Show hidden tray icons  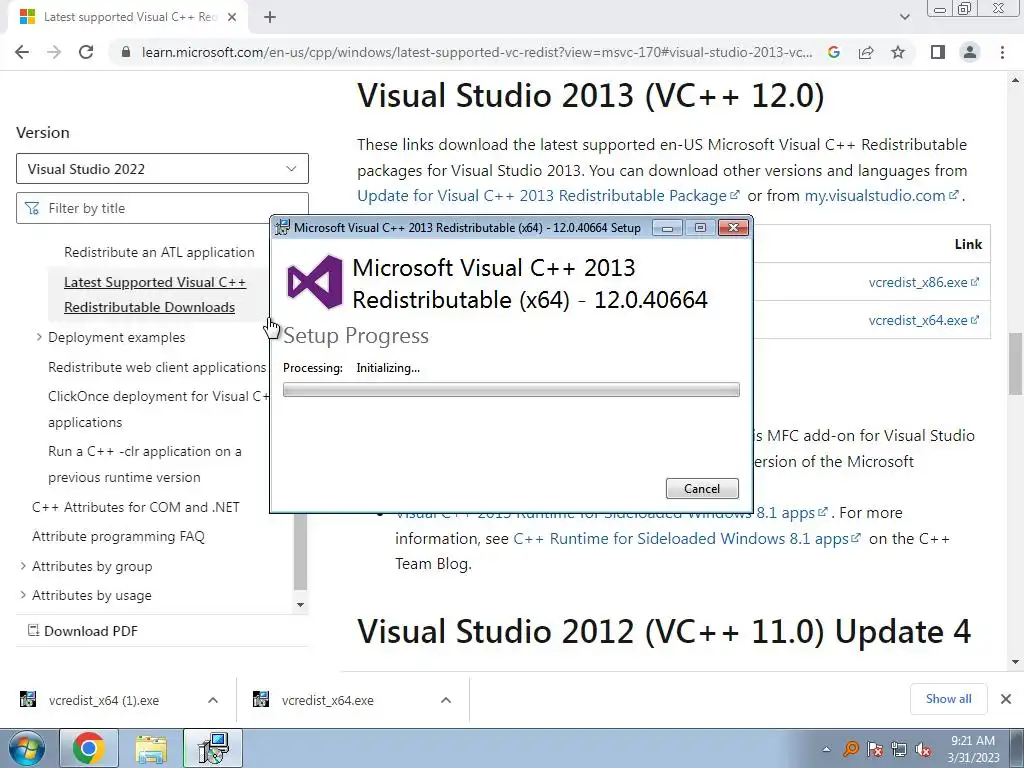(826, 749)
